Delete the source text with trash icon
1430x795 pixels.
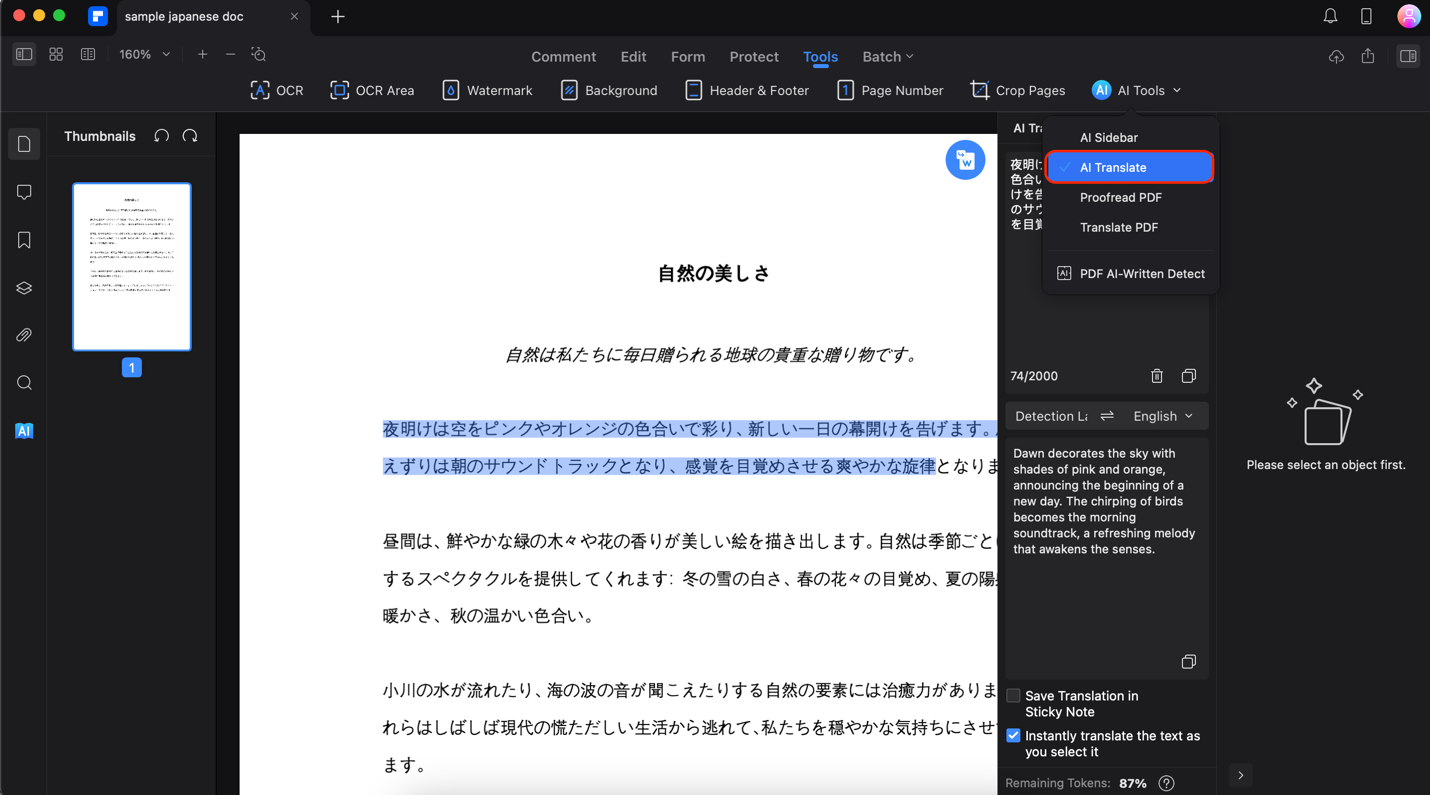pyautogui.click(x=1157, y=376)
